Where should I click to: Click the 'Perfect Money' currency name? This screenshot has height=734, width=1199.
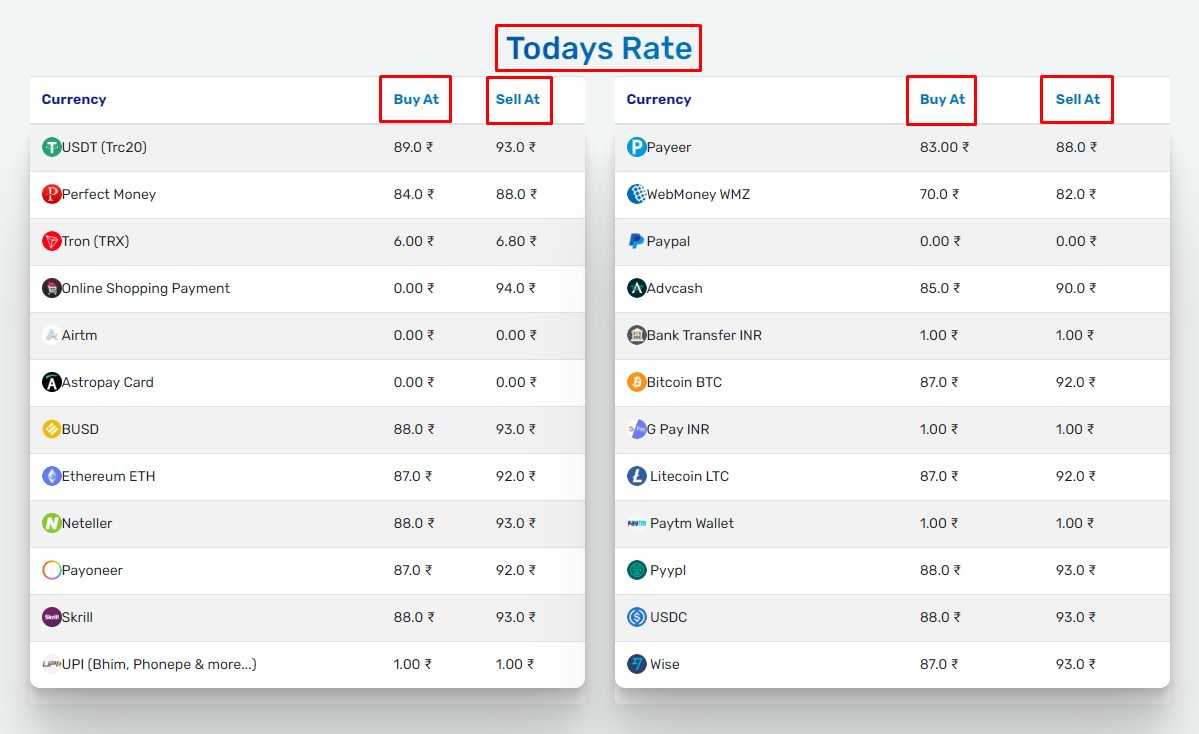[109, 194]
